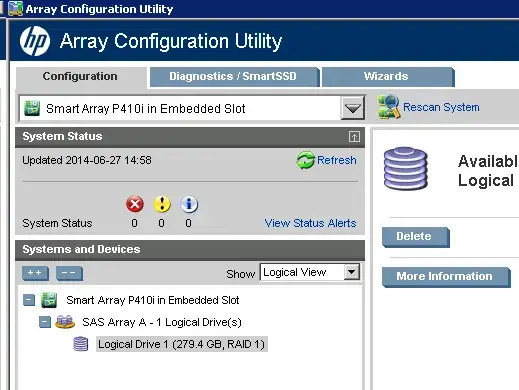Click the HP logo icon

point(35,41)
